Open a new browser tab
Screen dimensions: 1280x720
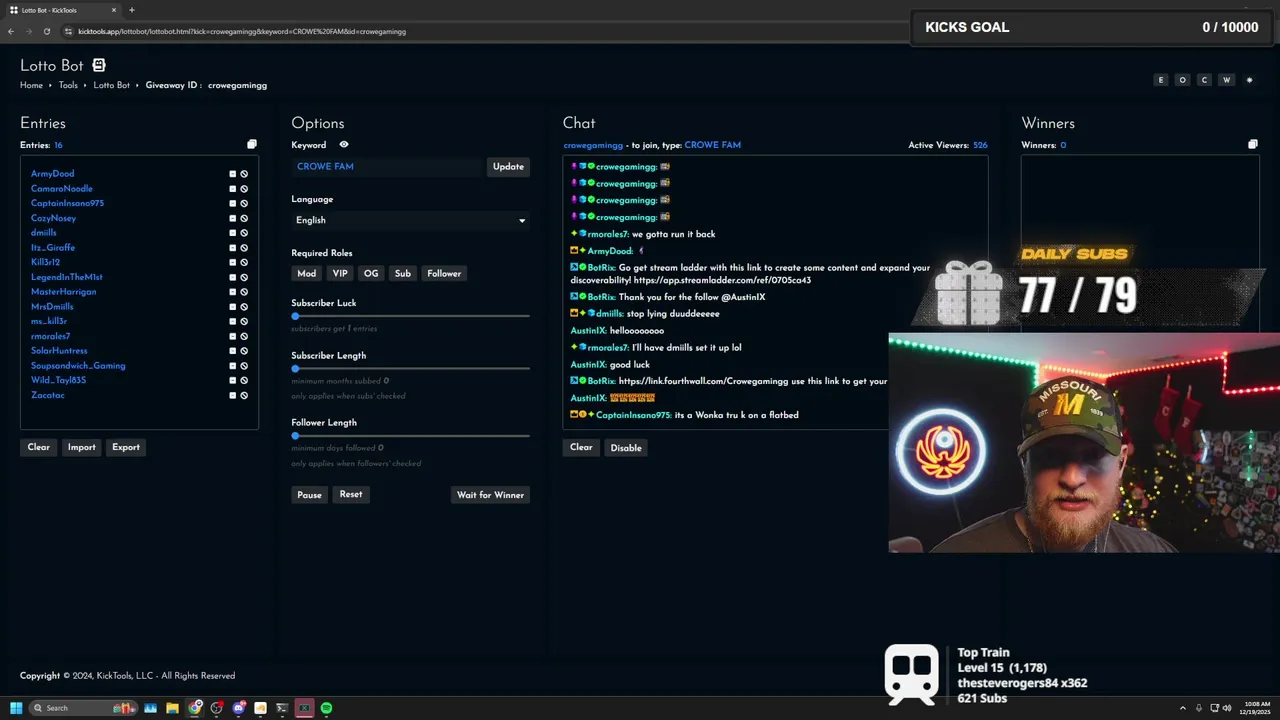132,10
